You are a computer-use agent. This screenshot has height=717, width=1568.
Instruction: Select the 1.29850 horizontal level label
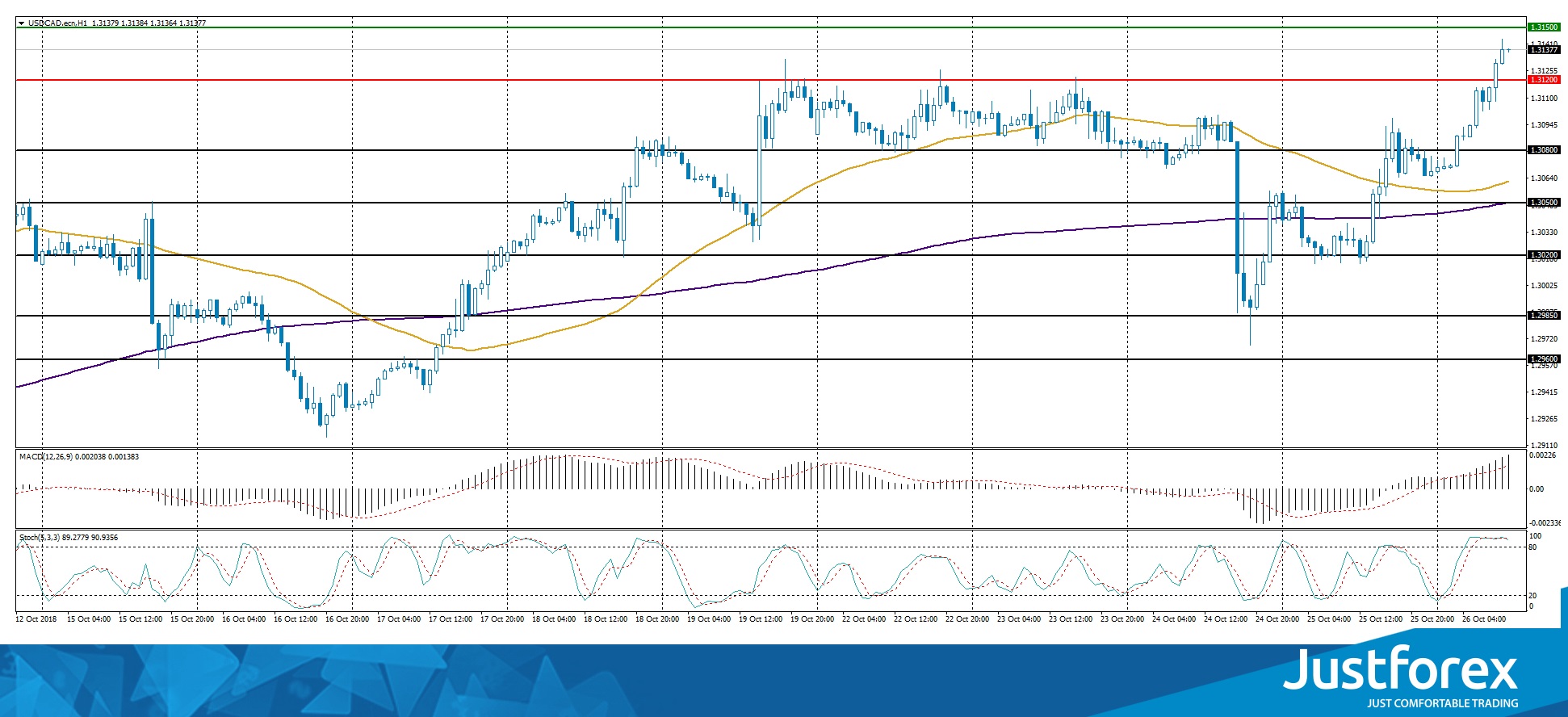[1544, 316]
